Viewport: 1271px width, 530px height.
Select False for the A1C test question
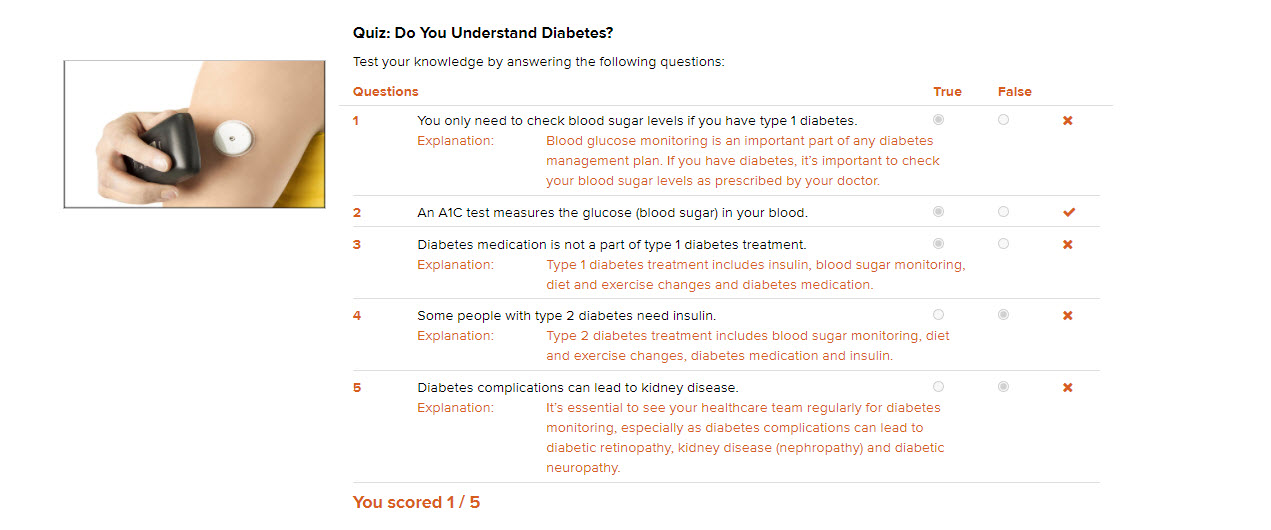click(x=1003, y=212)
